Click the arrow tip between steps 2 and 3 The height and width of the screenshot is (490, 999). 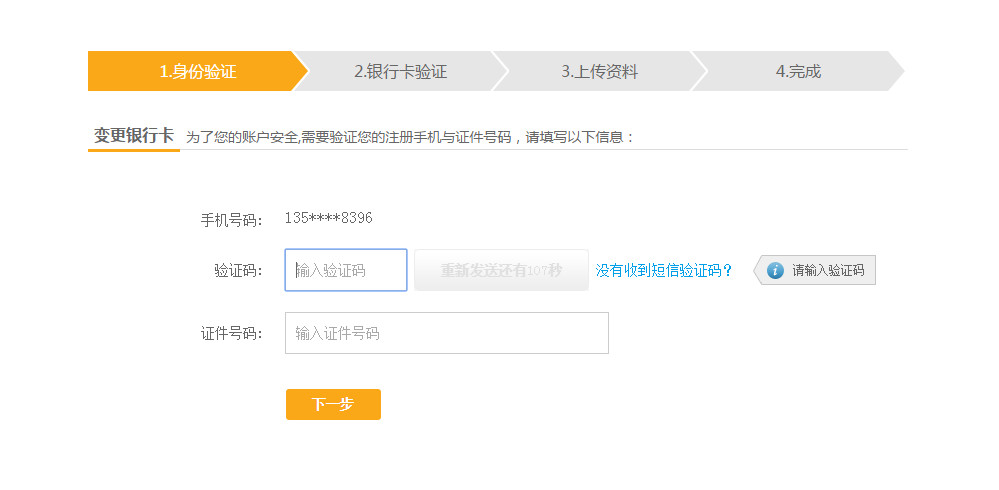coord(500,71)
